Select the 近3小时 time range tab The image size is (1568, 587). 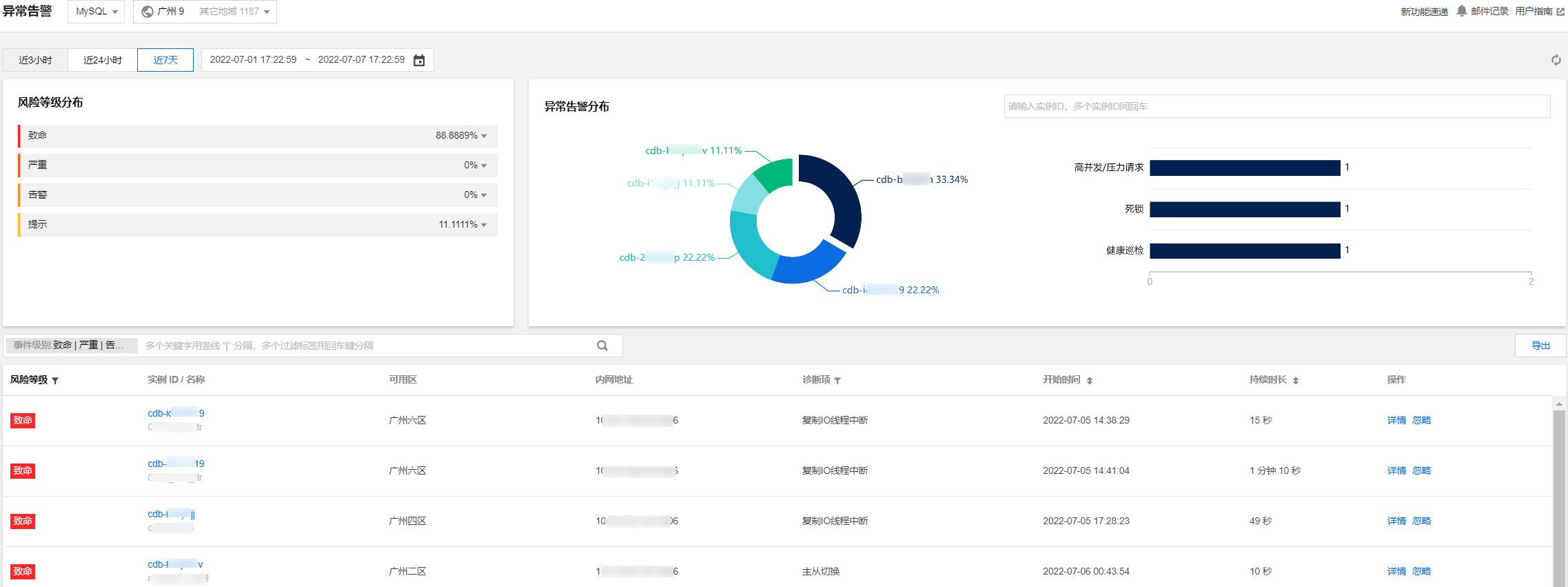(36, 60)
